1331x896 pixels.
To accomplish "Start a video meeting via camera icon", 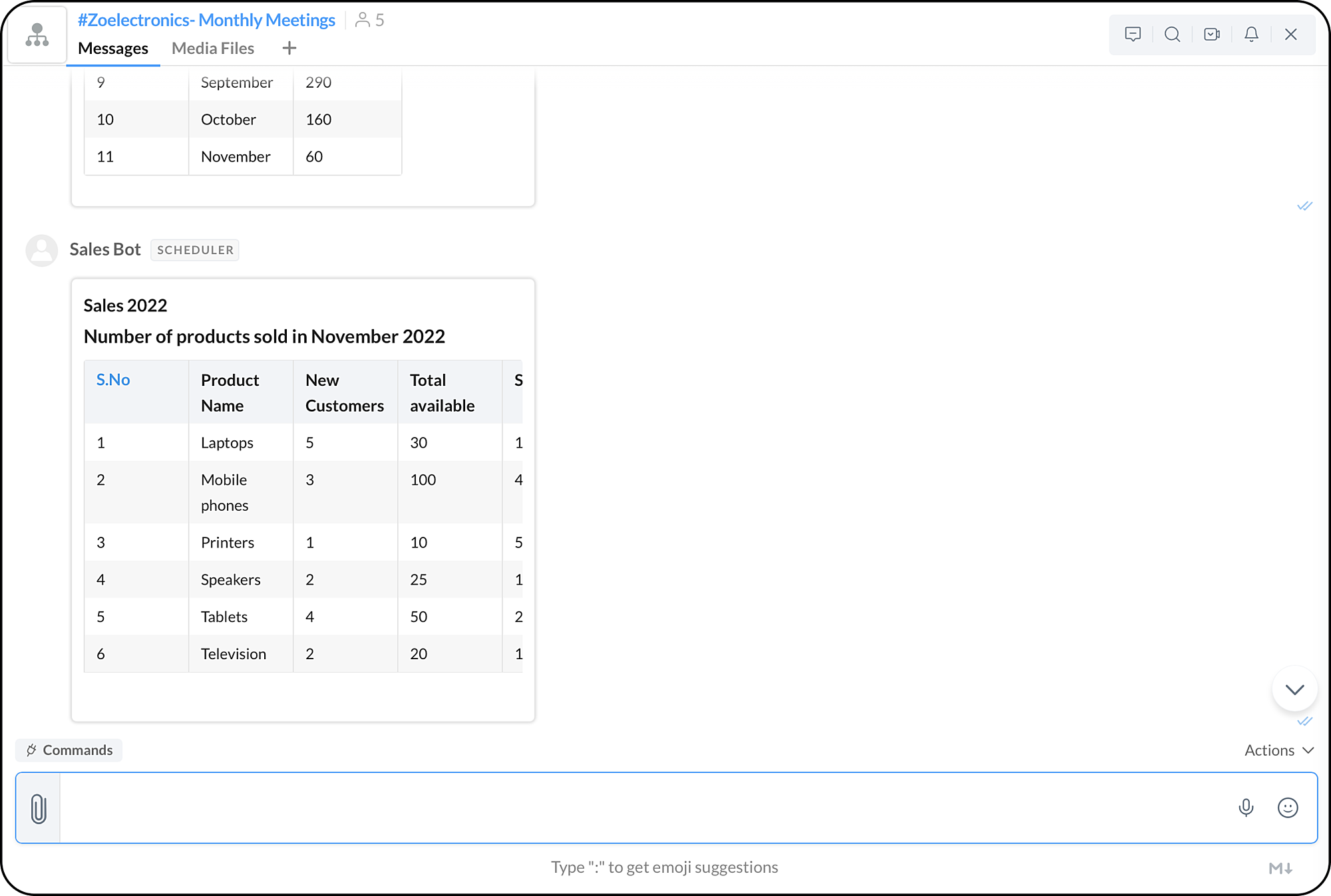I will pos(1212,35).
